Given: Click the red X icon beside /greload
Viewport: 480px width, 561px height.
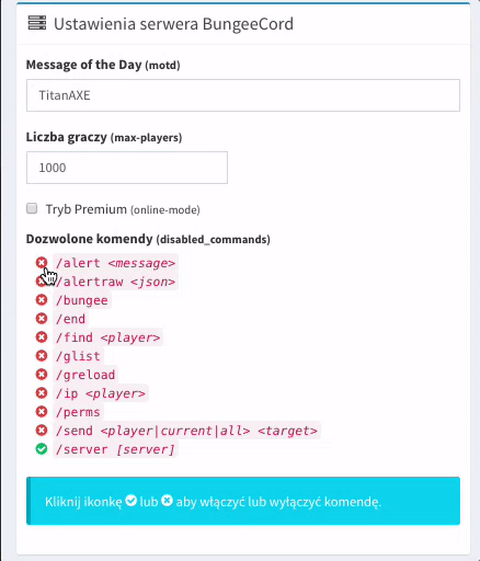Looking at the screenshot, I should (x=41, y=374).
